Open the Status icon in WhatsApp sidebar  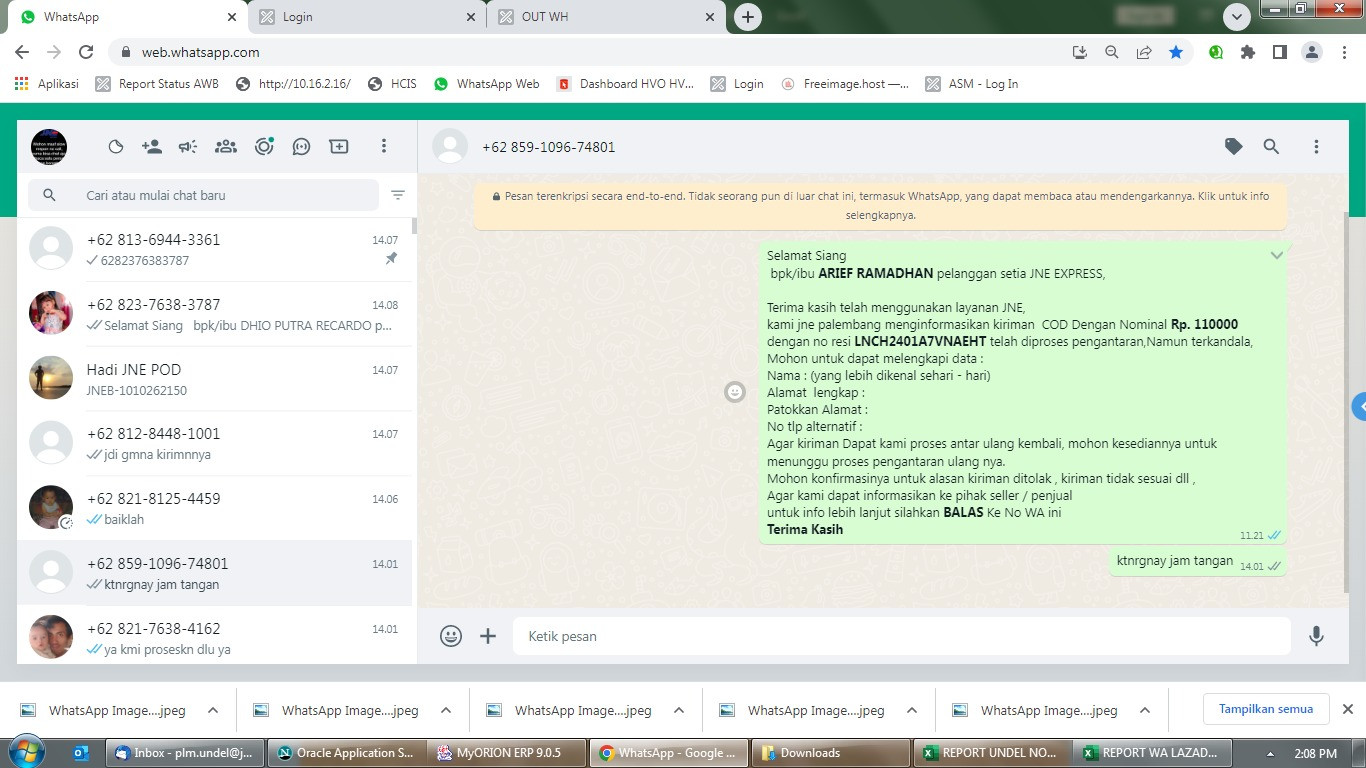pos(116,147)
